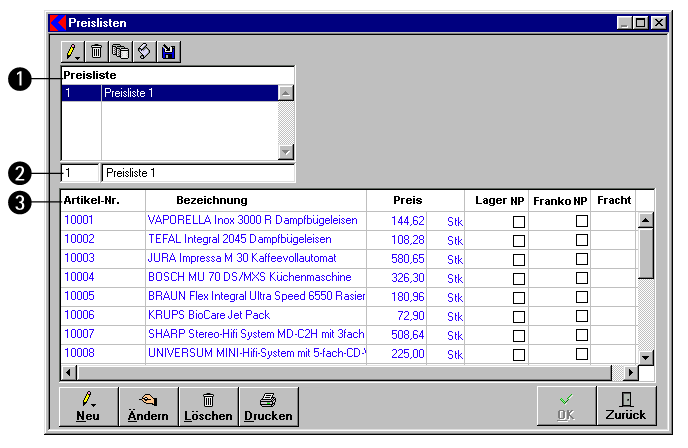This screenshot has height=448, width=688.
Task: Click the copy price list icon
Action: point(121,50)
